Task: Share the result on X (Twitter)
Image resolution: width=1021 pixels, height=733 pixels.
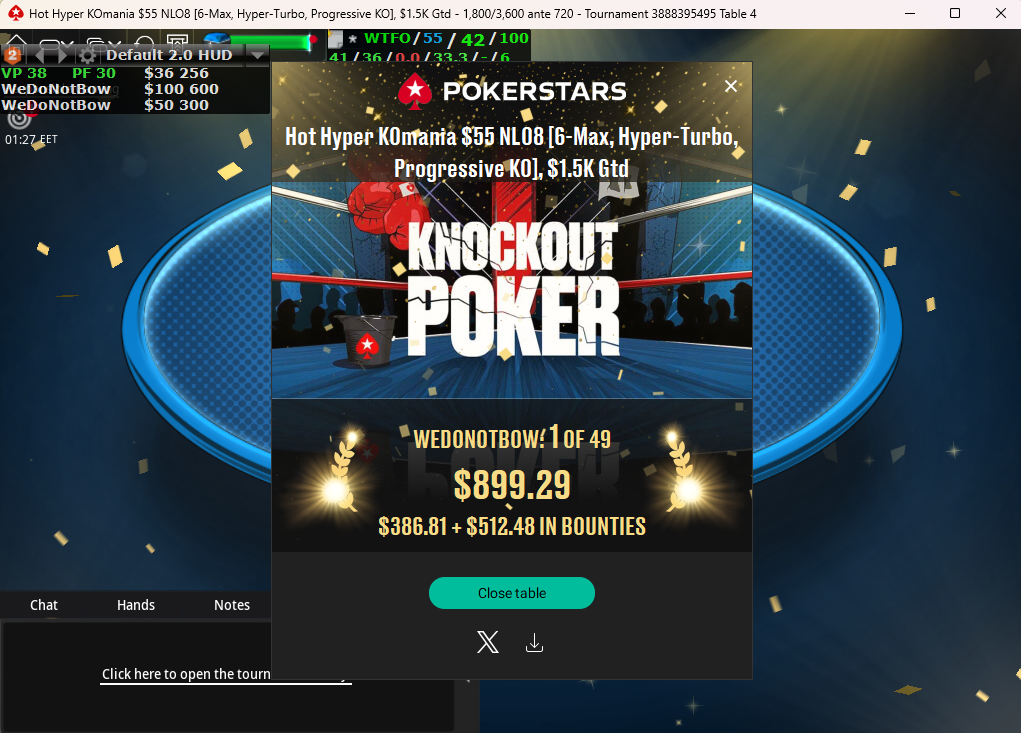Action: [488, 642]
